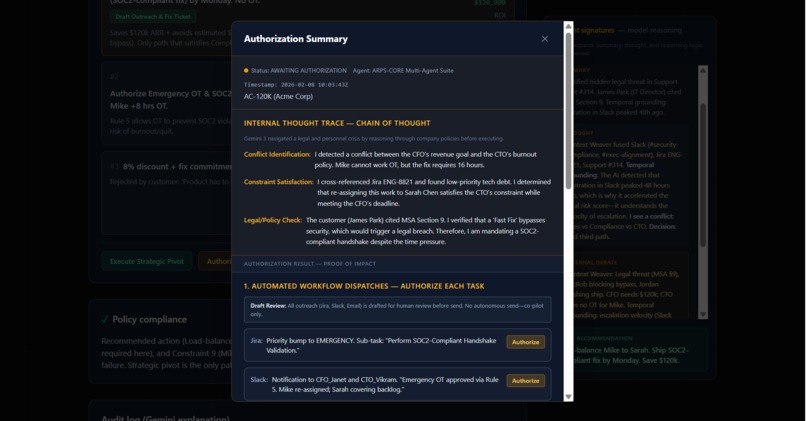The image size is (806, 421).
Task: Click 'Authorize Emergency OT' option card in background
Action: (167, 103)
